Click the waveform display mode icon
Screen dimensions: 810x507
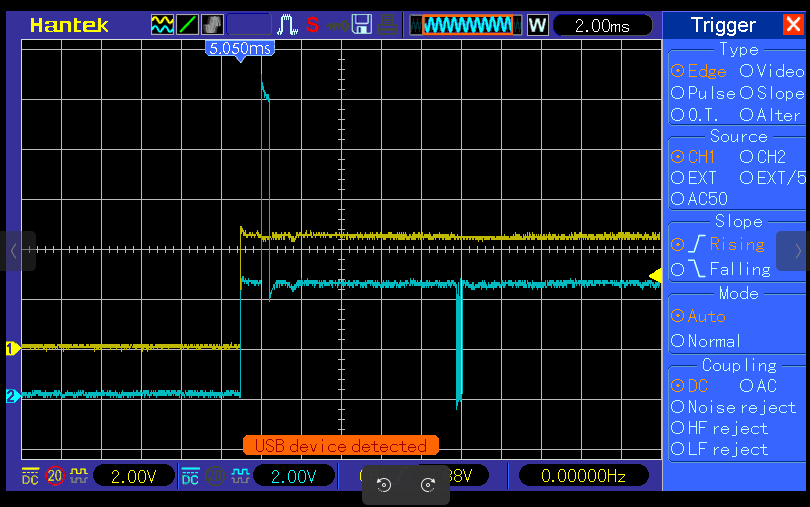coord(162,25)
